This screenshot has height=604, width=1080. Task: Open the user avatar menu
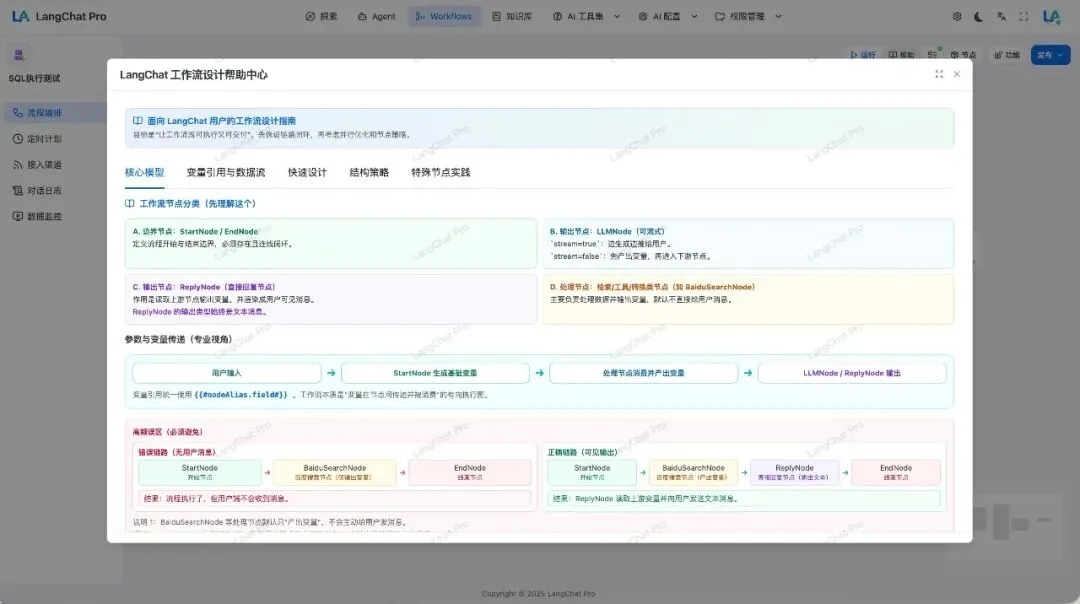click(1051, 17)
